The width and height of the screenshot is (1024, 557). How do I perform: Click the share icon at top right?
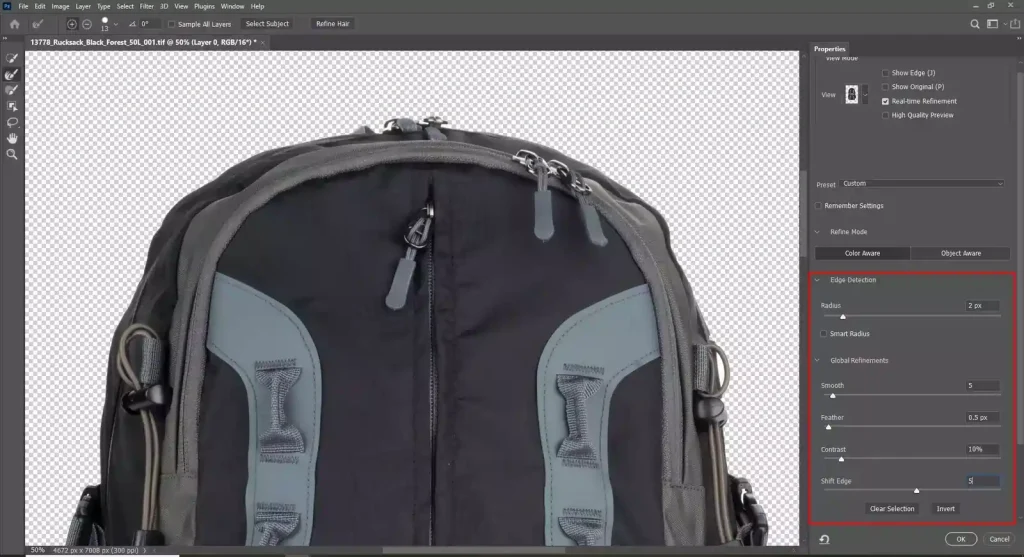pyautogui.click(x=1015, y=24)
